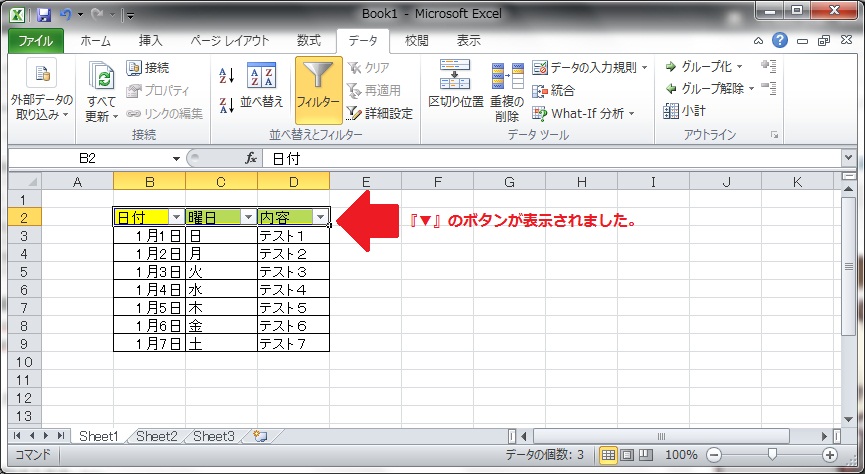Switch to the ページ レイアウト tab

click(x=230, y=41)
